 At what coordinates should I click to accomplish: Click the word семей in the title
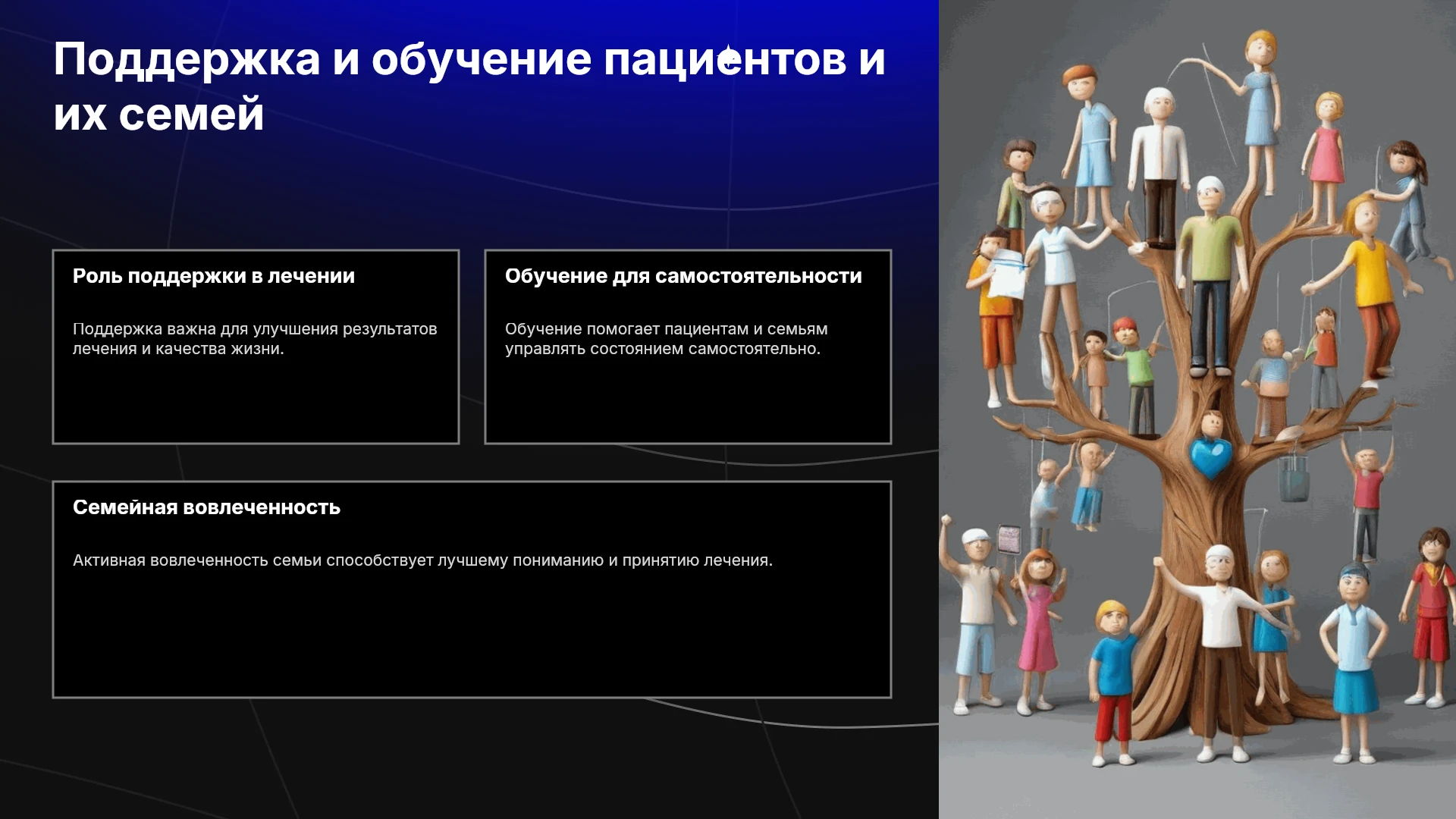click(x=191, y=115)
